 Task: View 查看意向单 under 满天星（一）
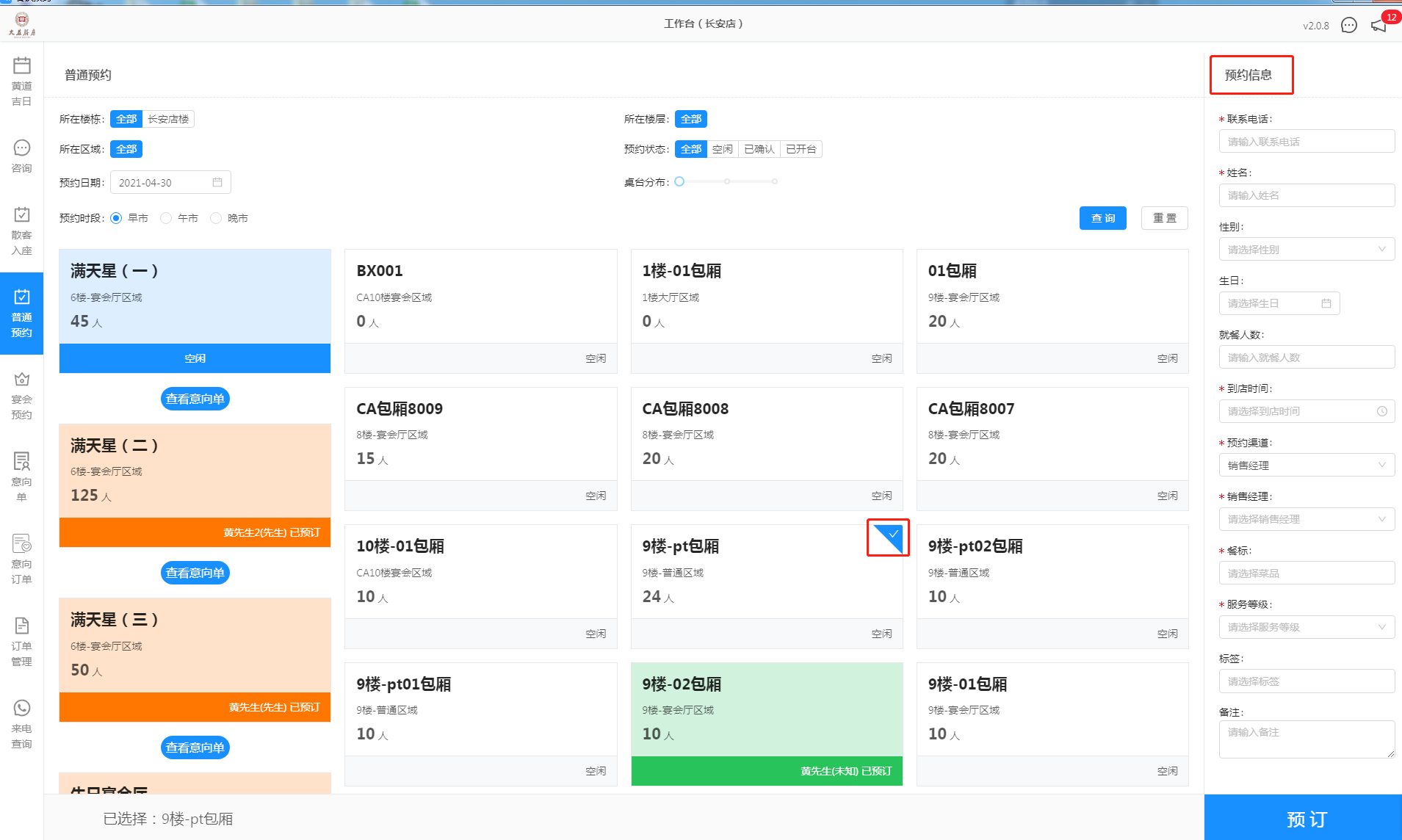tap(195, 399)
